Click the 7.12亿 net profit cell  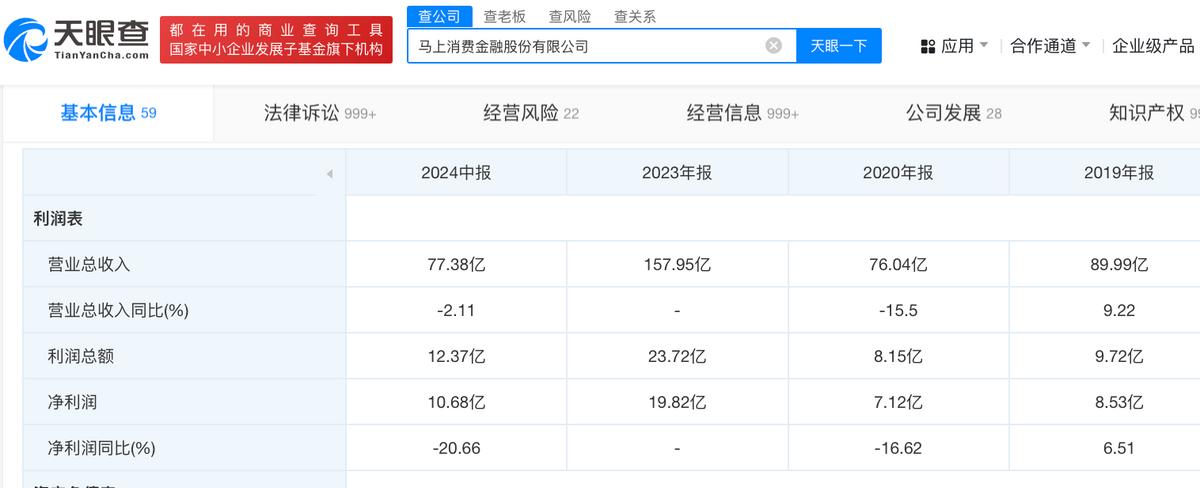pyautogui.click(x=898, y=402)
